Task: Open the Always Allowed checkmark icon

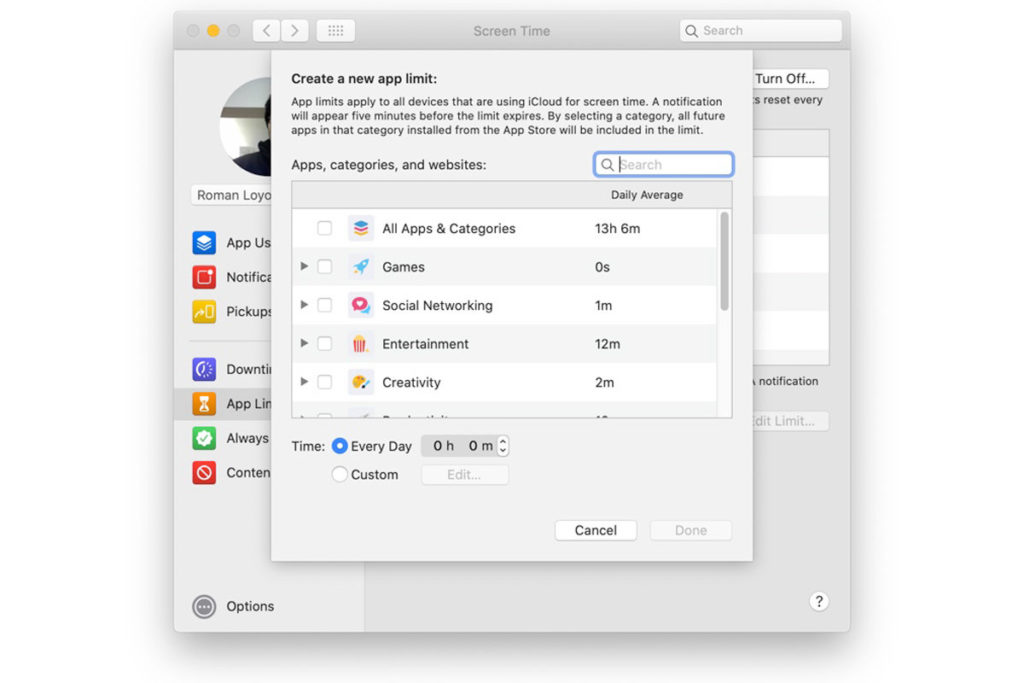Action: (204, 437)
